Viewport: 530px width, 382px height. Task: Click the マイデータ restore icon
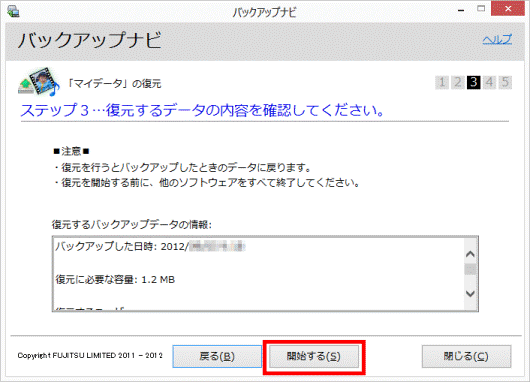(x=38, y=81)
